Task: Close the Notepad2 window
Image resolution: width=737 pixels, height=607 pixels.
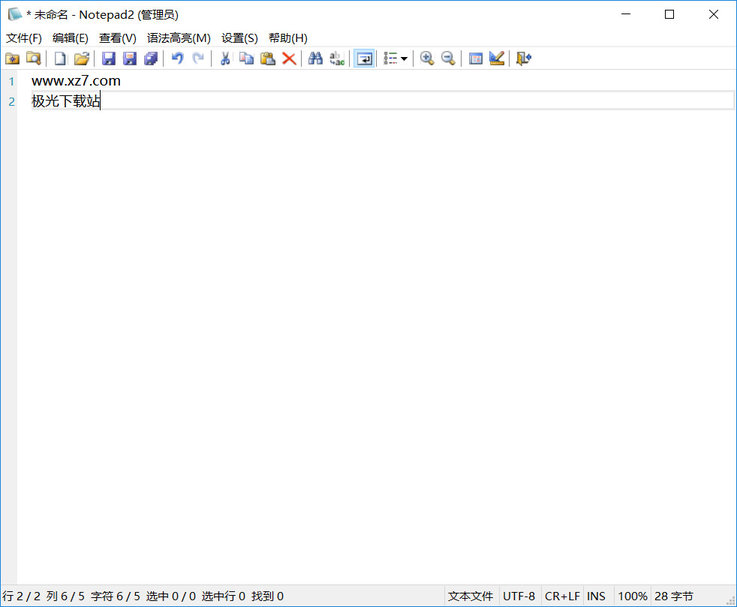Action: coord(713,15)
